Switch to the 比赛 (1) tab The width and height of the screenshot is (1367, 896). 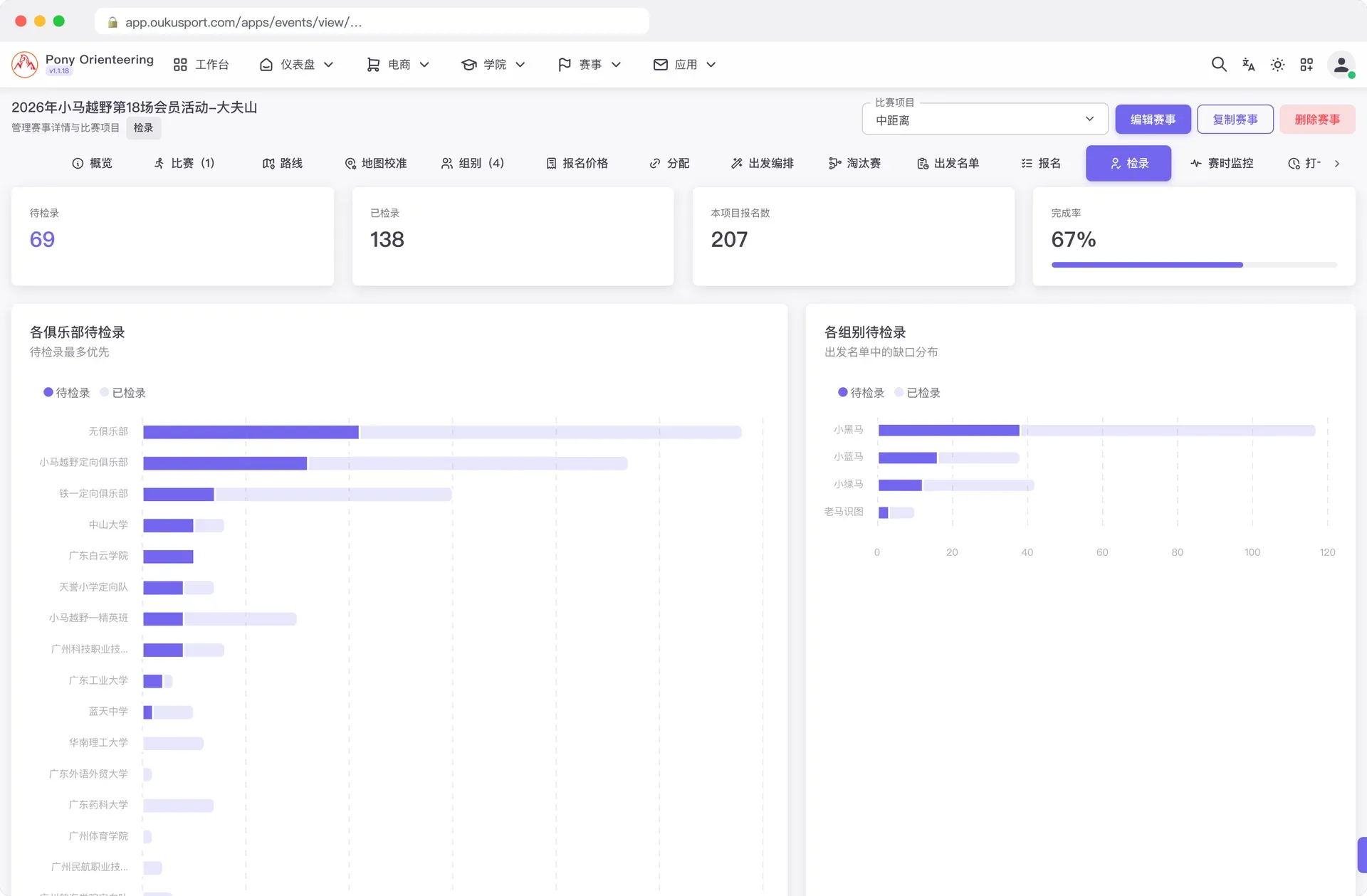[x=184, y=164]
